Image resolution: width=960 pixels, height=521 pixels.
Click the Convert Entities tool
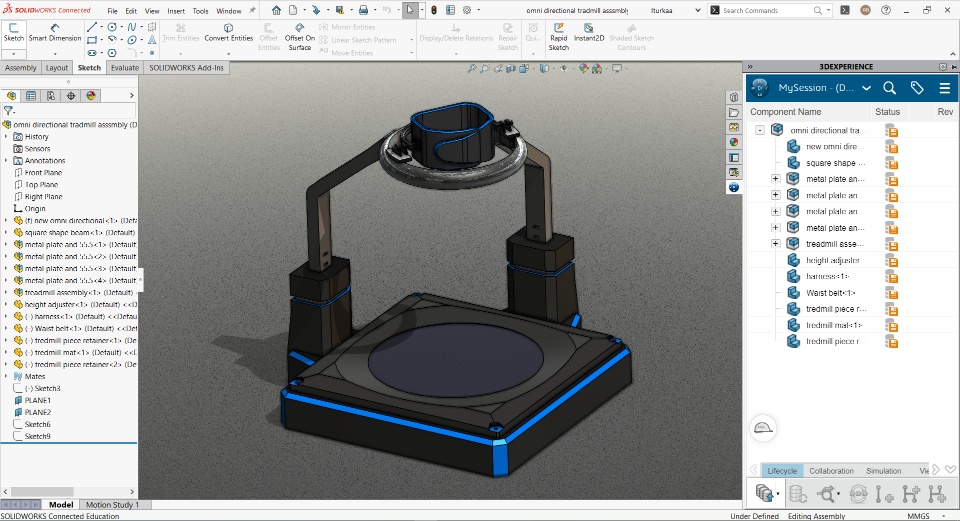tap(229, 32)
